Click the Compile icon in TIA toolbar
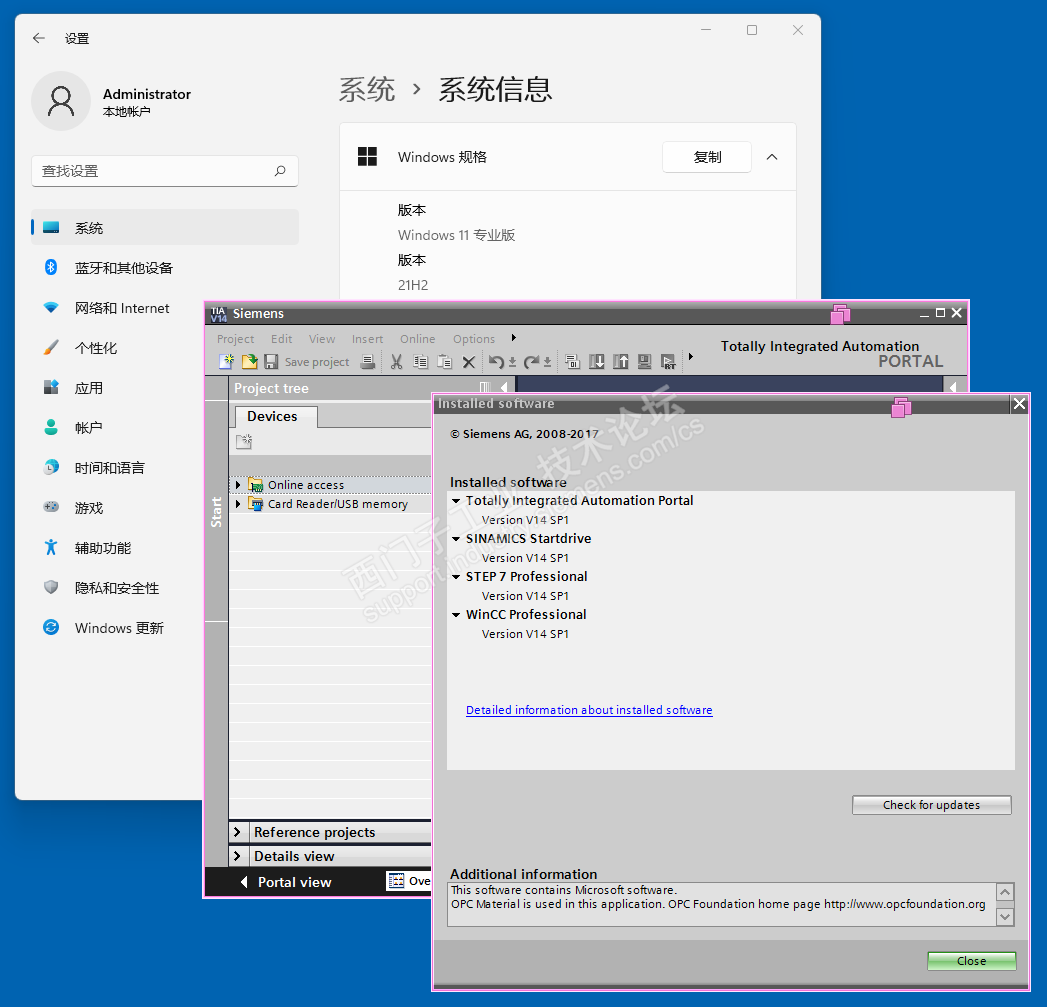 [572, 362]
